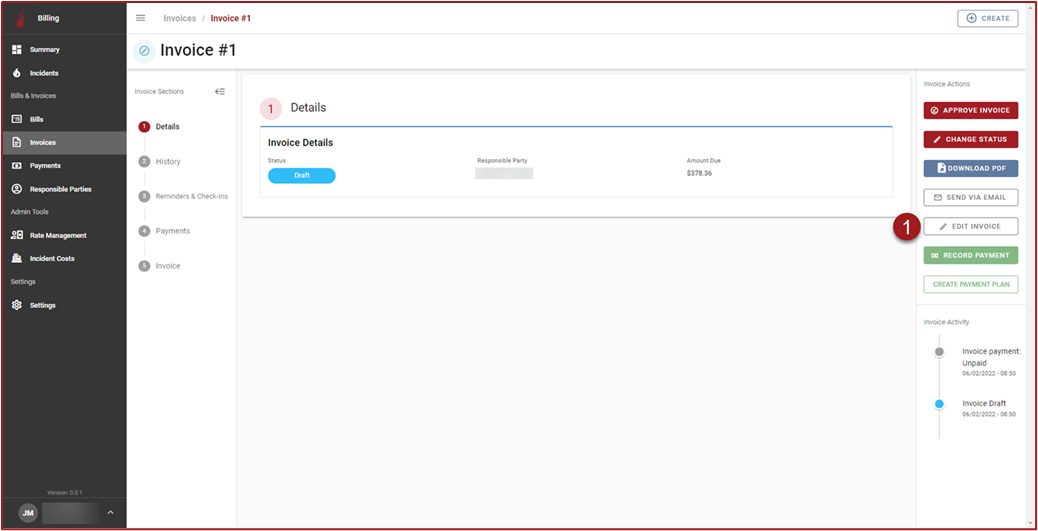Click the Bills icon in sidebar
The image size is (1038, 531).
(17, 119)
